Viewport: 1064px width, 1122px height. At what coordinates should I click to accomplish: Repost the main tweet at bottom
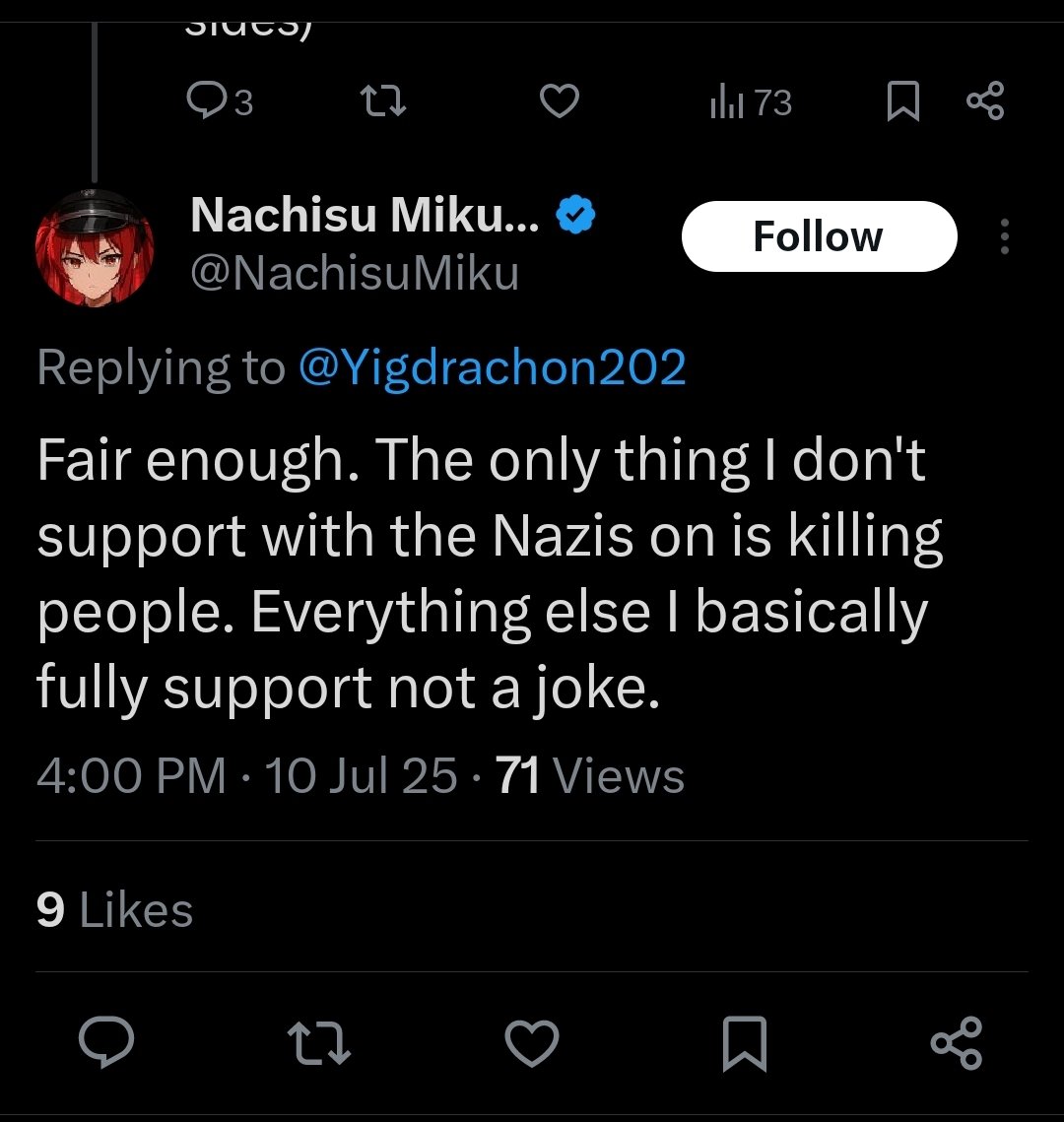[318, 1043]
